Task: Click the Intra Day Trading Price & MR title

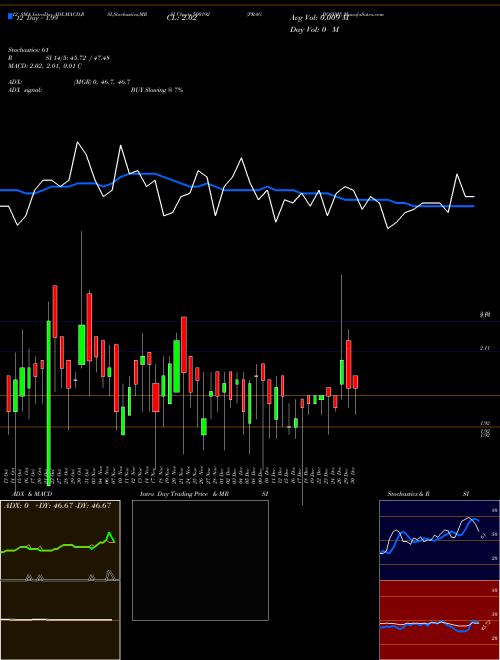Action: coord(184,494)
